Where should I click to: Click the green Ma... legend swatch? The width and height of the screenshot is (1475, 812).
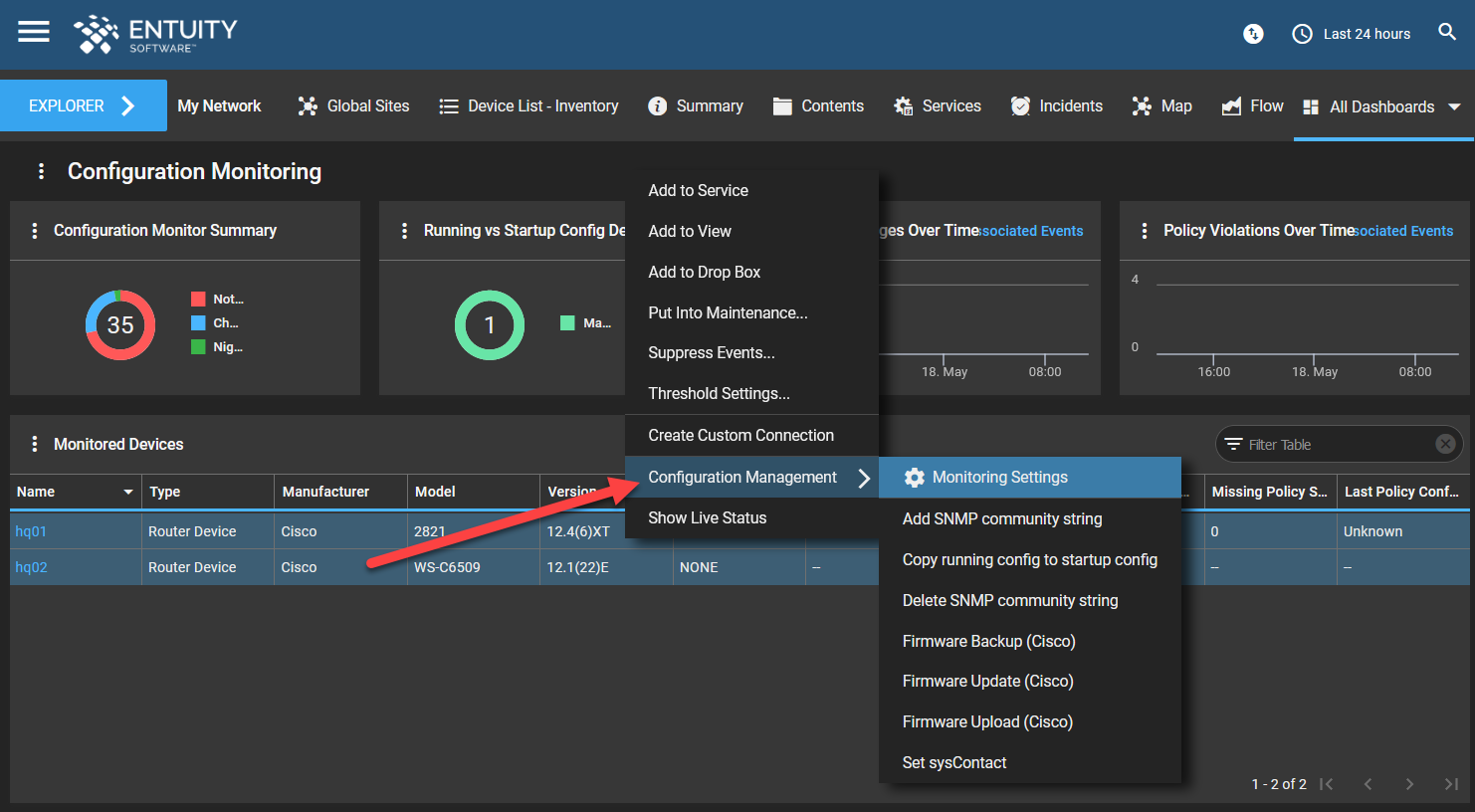567,322
